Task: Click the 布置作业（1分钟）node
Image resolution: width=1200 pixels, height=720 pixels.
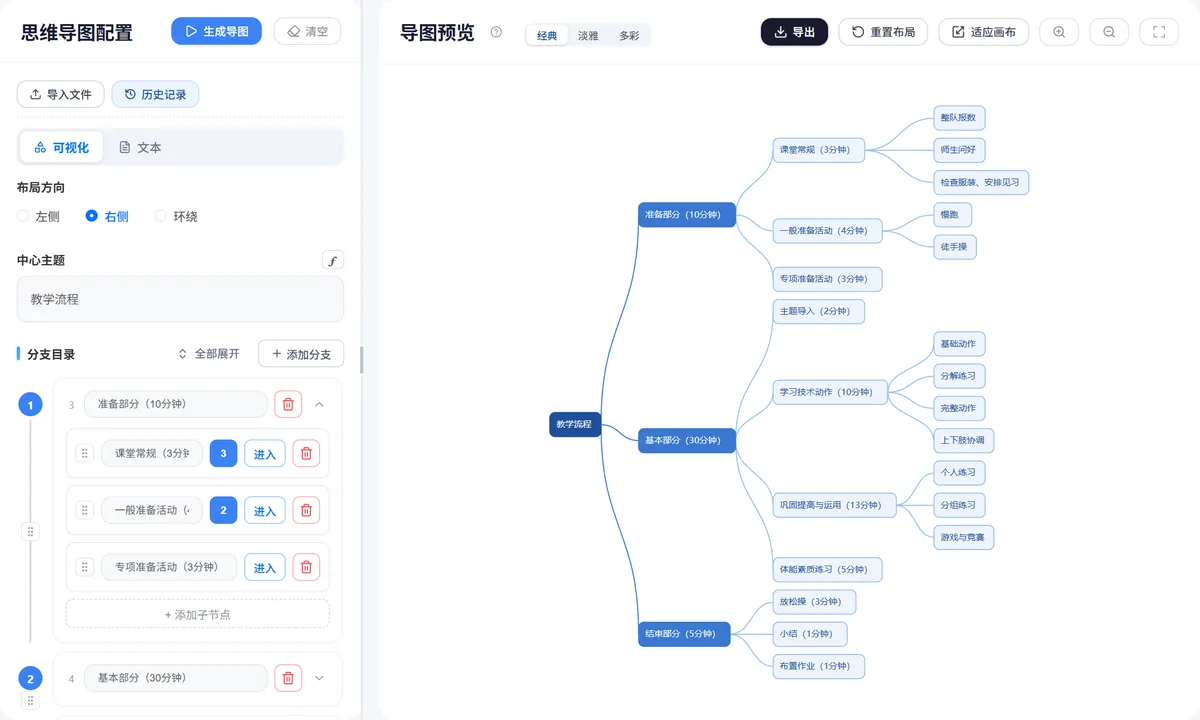Action: (x=818, y=666)
